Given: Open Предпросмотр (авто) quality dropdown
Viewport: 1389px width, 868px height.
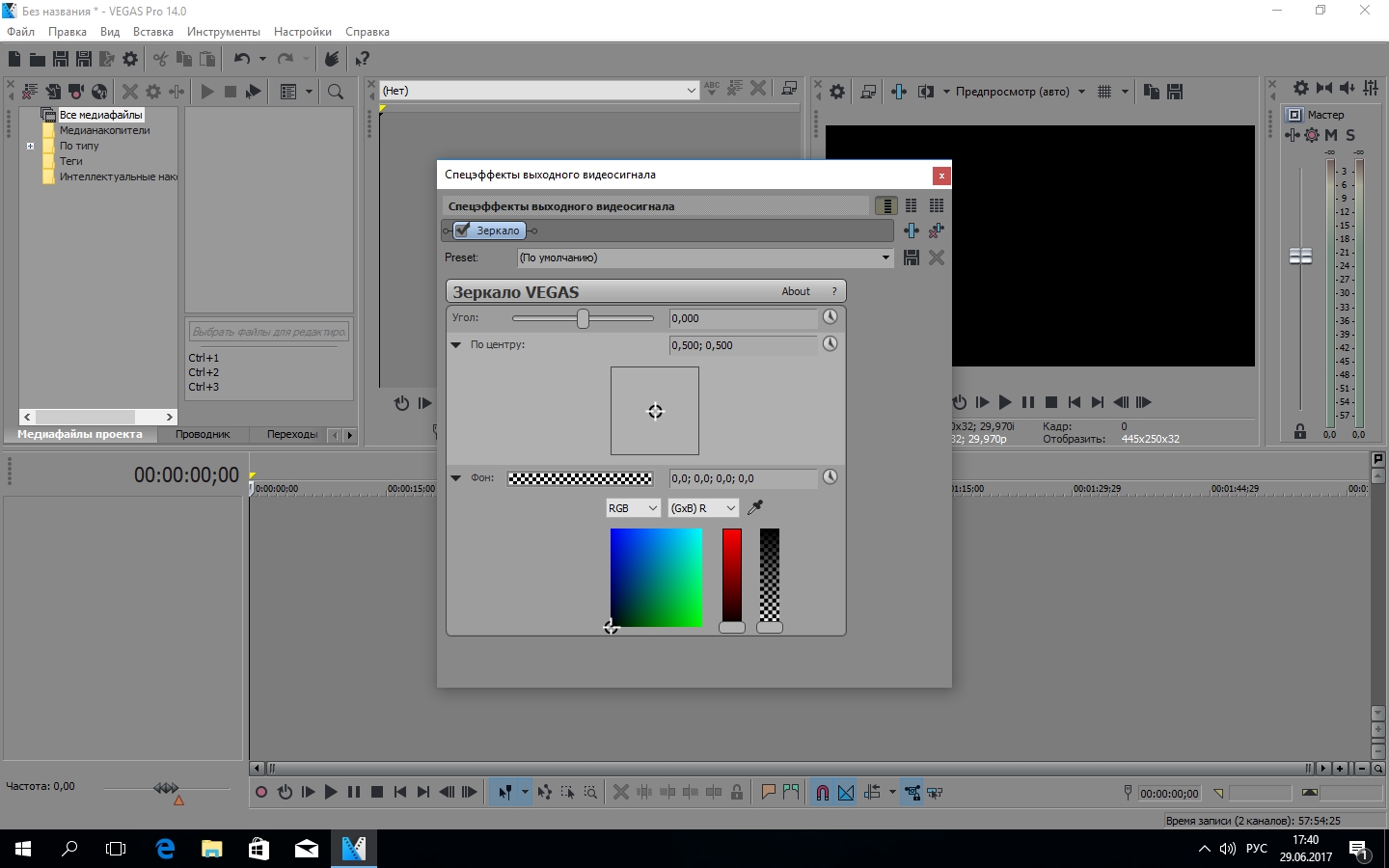Looking at the screenshot, I should click(x=1021, y=92).
